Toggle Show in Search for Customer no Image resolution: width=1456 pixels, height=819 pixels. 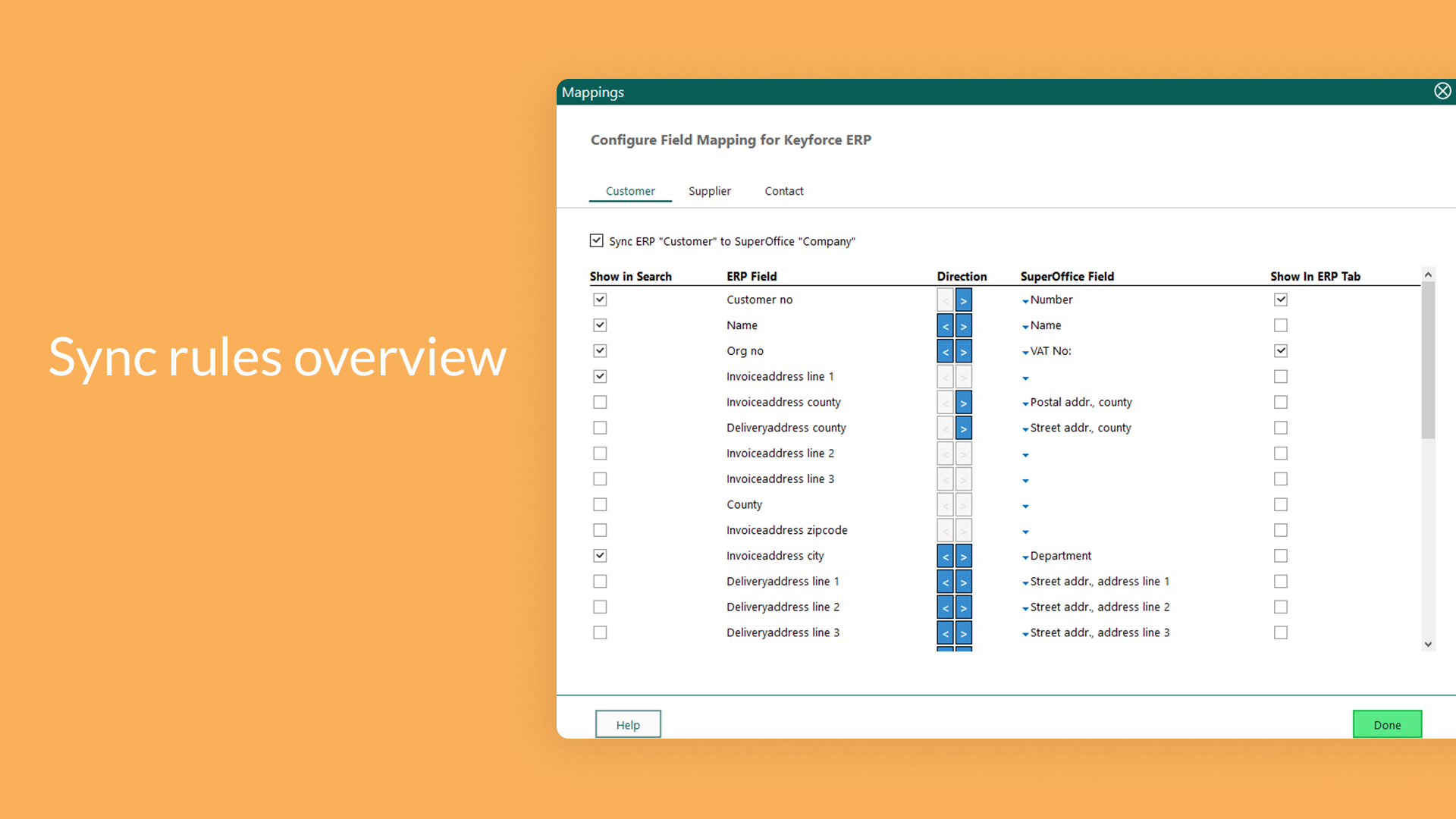tap(599, 298)
